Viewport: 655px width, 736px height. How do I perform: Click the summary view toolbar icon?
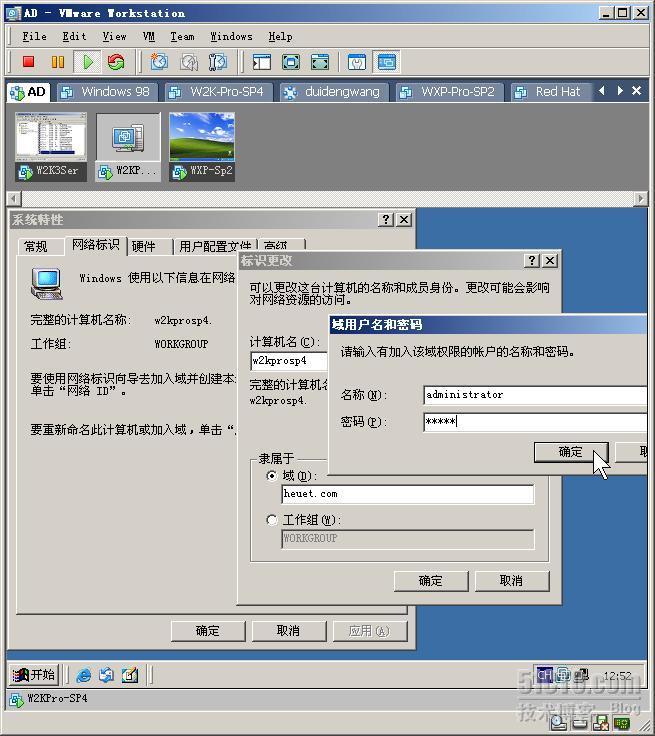(357, 62)
